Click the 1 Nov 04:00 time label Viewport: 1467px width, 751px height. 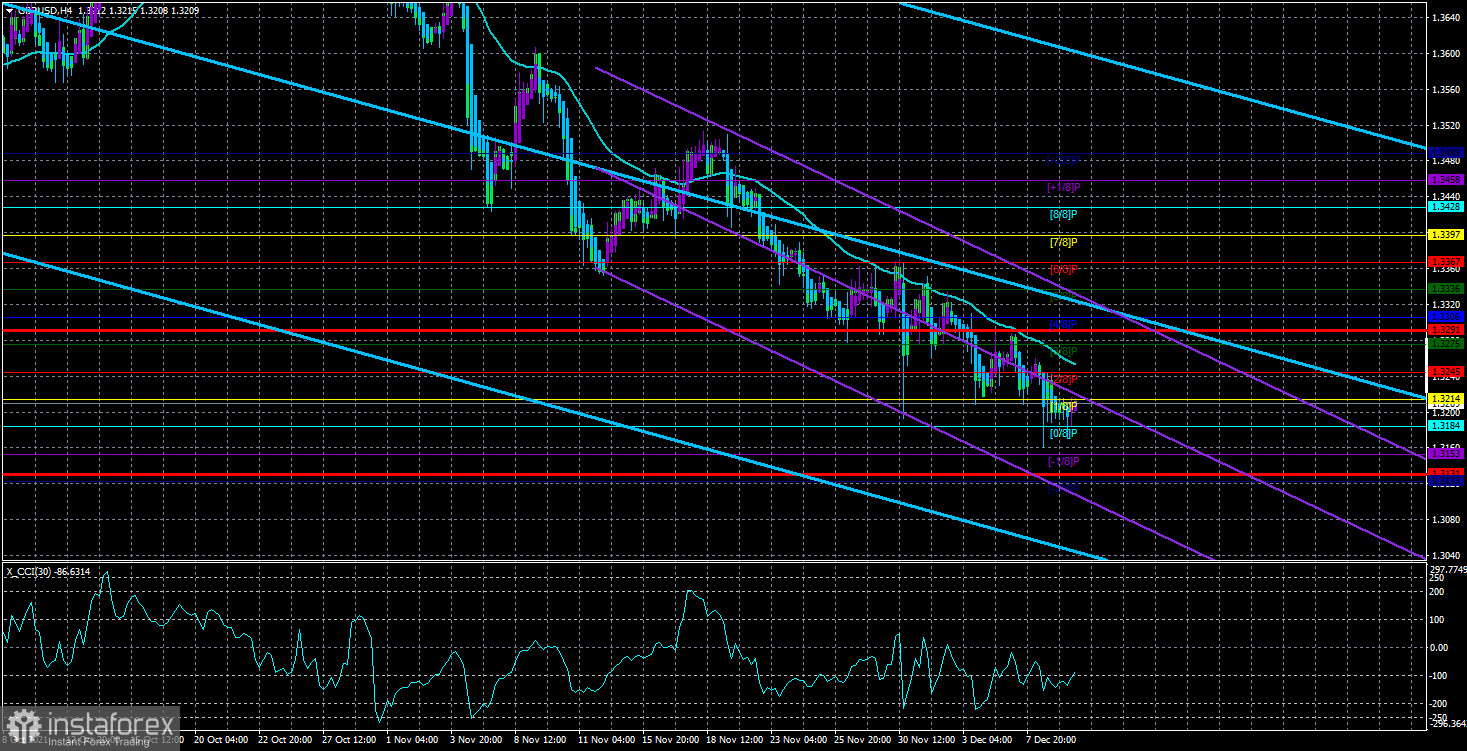(x=412, y=740)
